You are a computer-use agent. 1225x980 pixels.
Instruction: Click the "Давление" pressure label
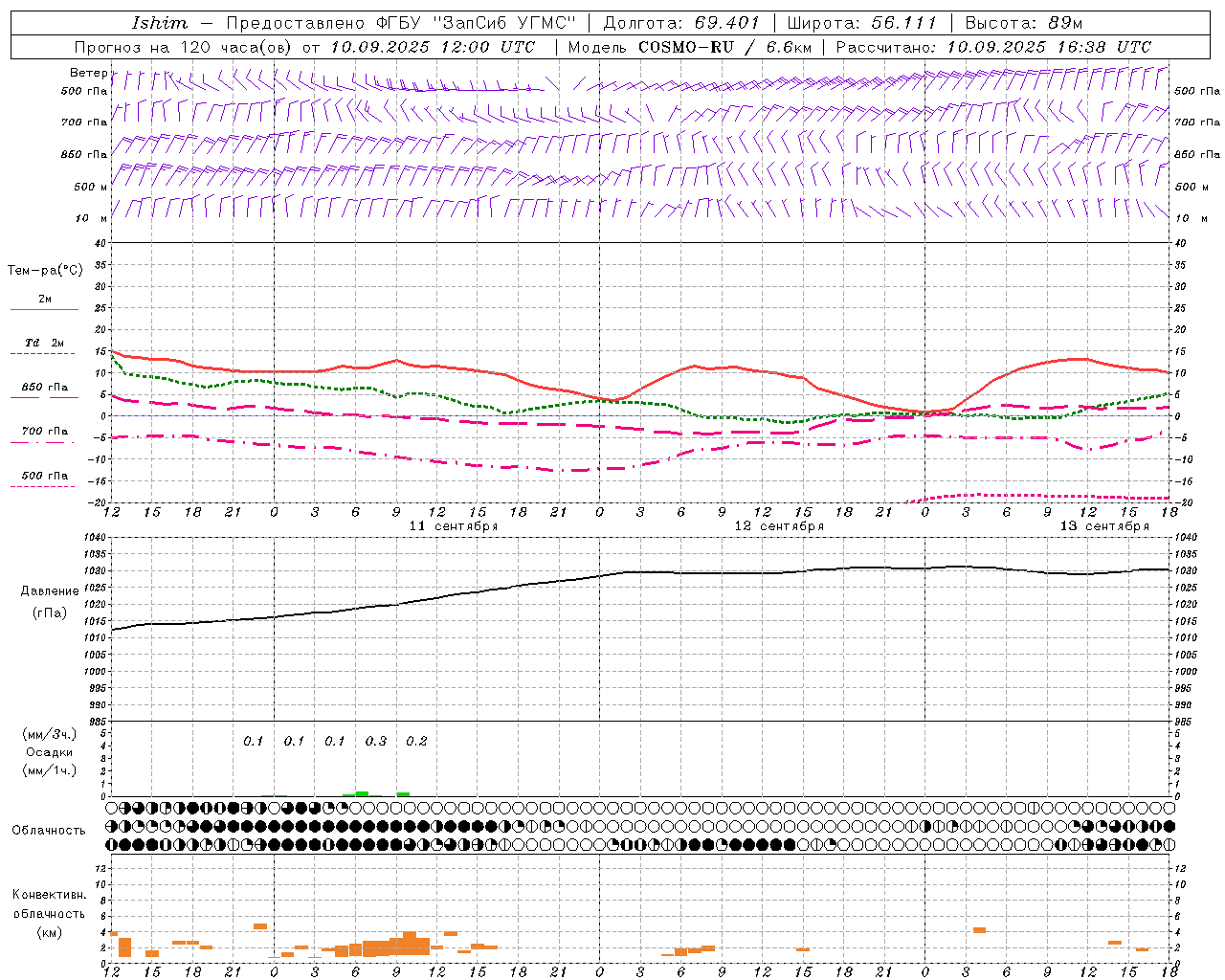pyautogui.click(x=50, y=591)
